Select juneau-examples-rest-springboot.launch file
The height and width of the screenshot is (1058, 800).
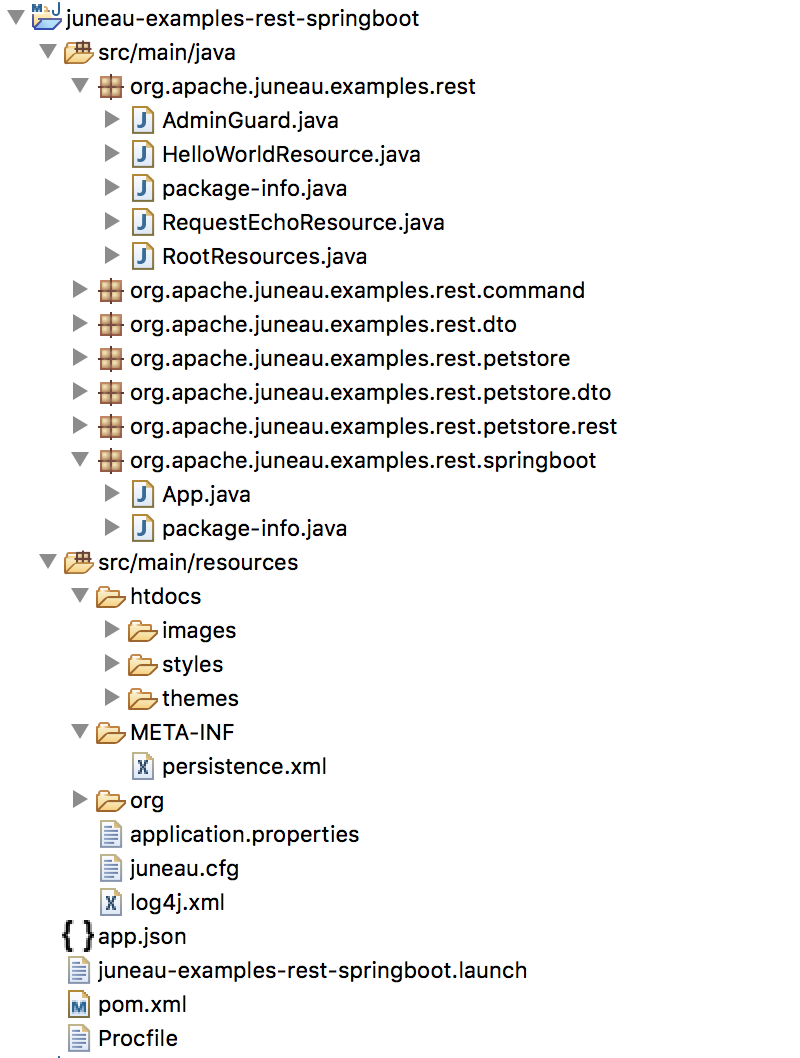(312, 970)
